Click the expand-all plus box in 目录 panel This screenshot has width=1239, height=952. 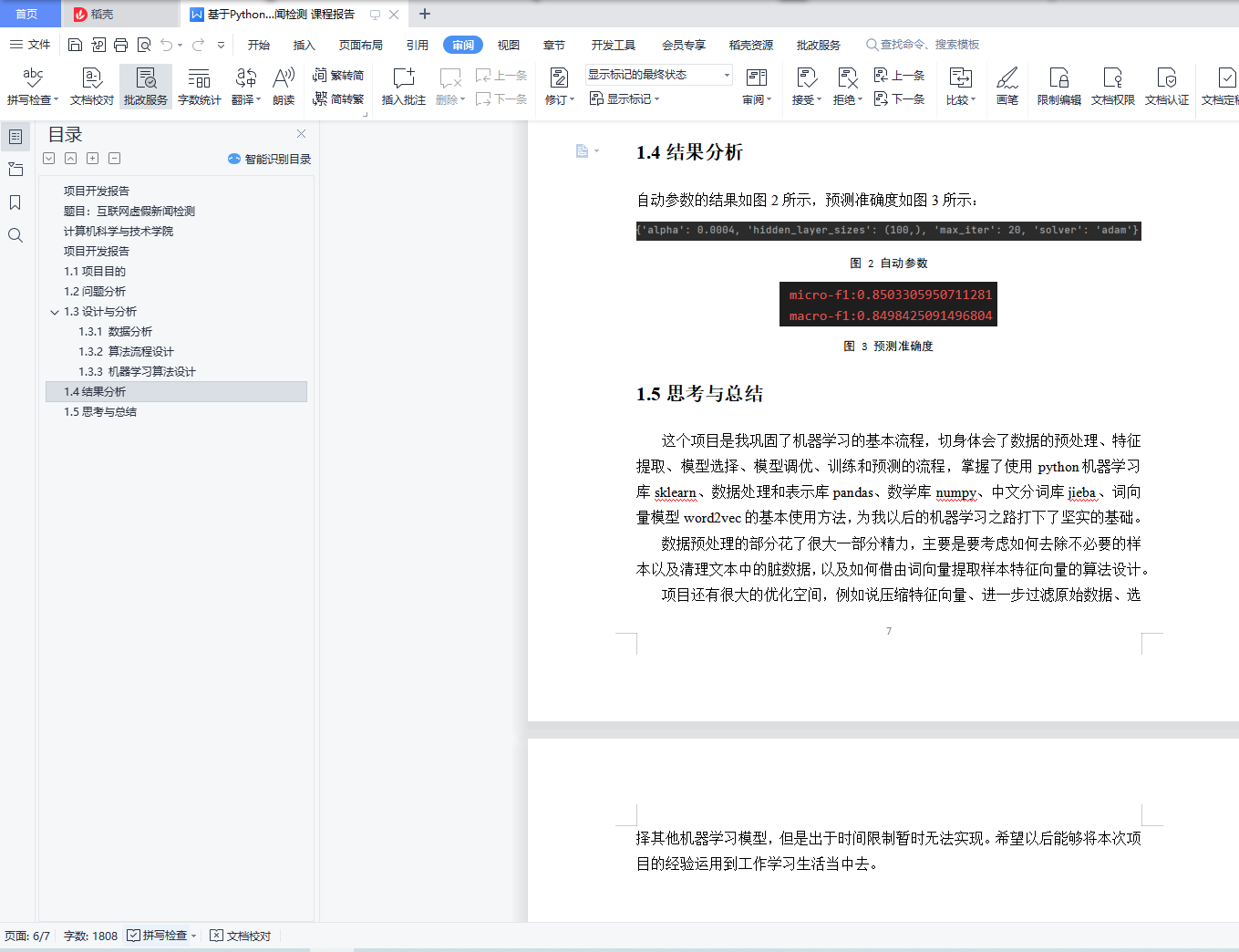93,159
